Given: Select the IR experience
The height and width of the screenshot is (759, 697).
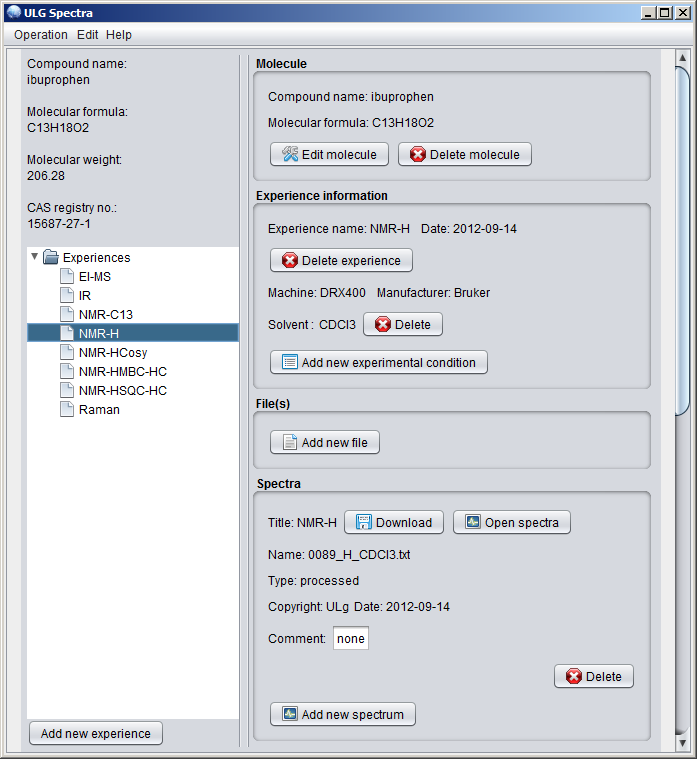Looking at the screenshot, I should click(x=85, y=295).
